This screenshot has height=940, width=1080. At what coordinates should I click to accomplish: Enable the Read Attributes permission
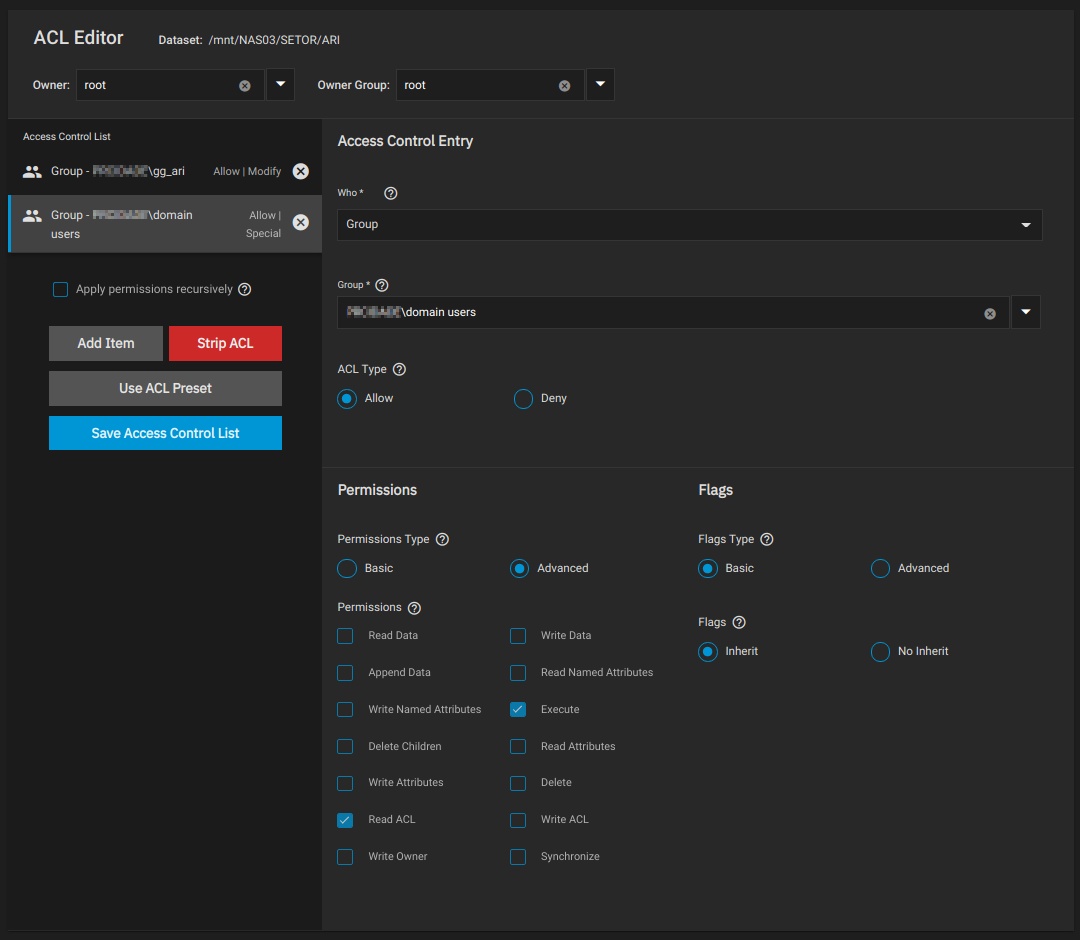click(x=518, y=746)
